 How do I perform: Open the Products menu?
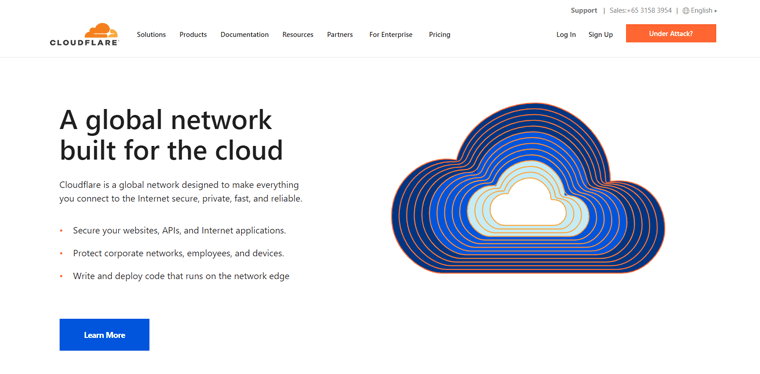[x=193, y=34]
